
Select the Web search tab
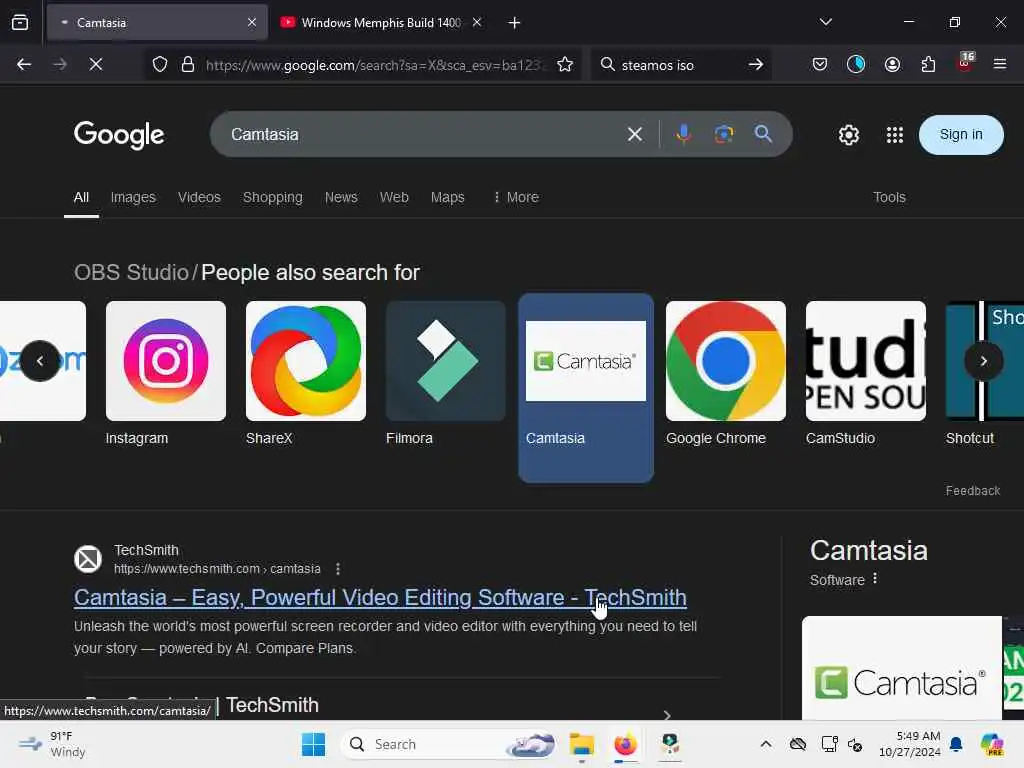394,197
